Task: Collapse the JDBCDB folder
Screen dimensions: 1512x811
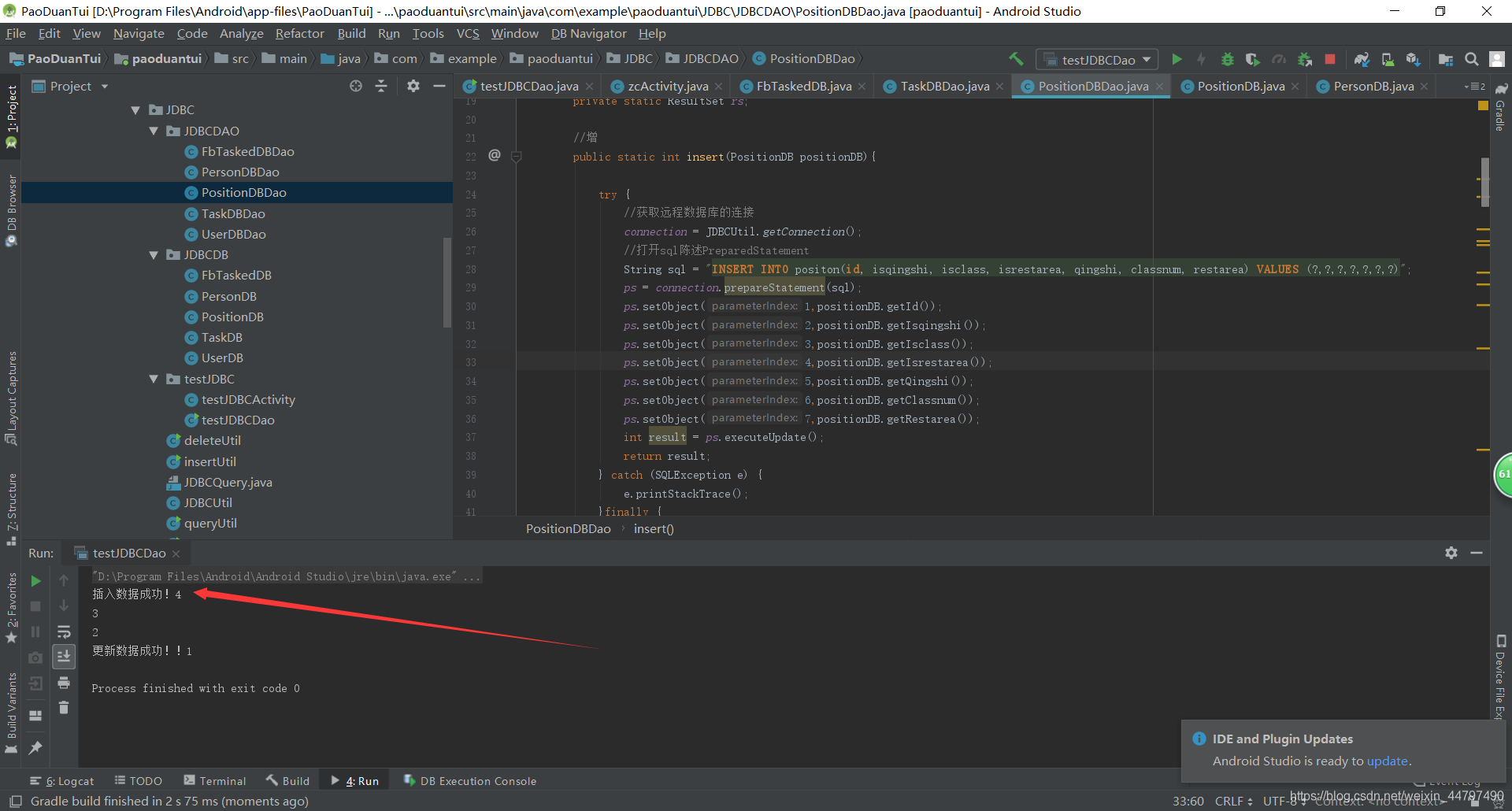Action: pos(154,255)
